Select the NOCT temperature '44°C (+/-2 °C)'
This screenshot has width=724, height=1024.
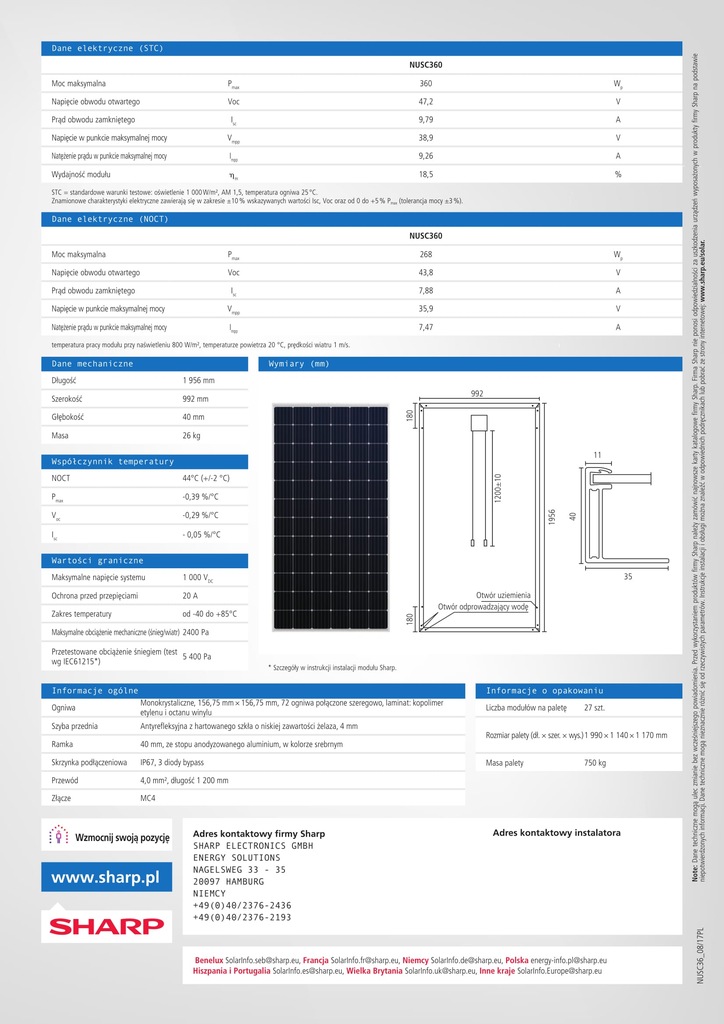pos(206,479)
